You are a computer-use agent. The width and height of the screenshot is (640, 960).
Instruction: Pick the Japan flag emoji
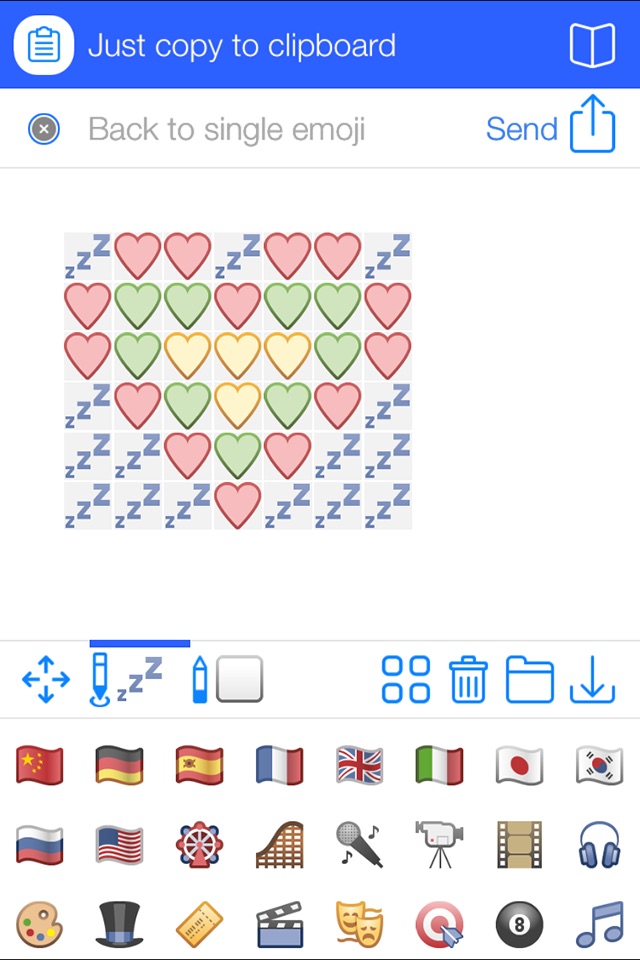point(519,765)
